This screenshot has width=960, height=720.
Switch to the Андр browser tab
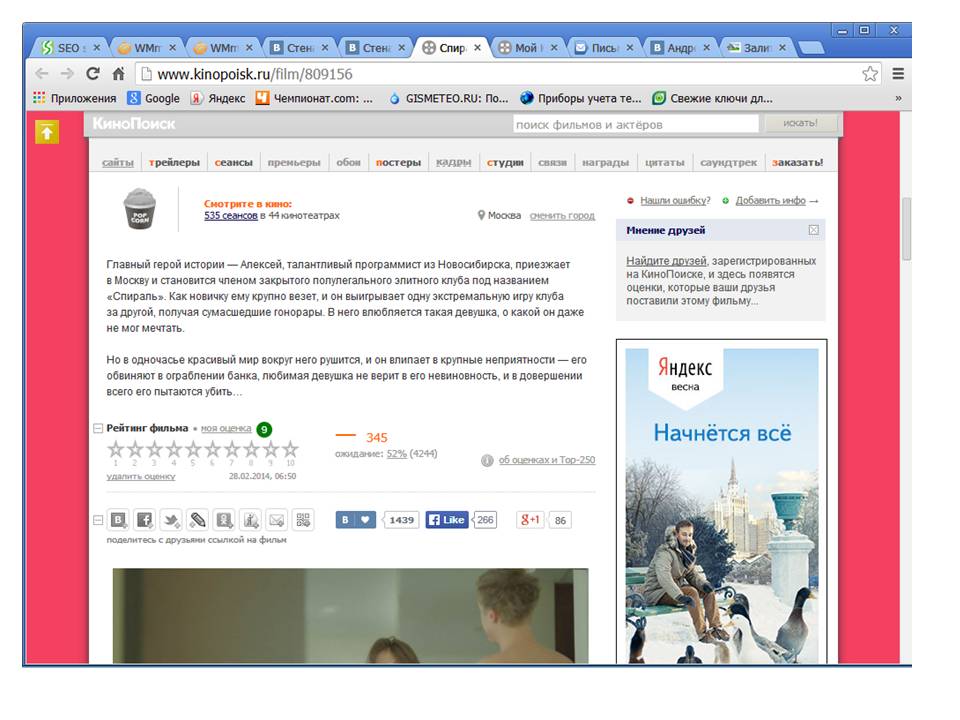pos(681,48)
